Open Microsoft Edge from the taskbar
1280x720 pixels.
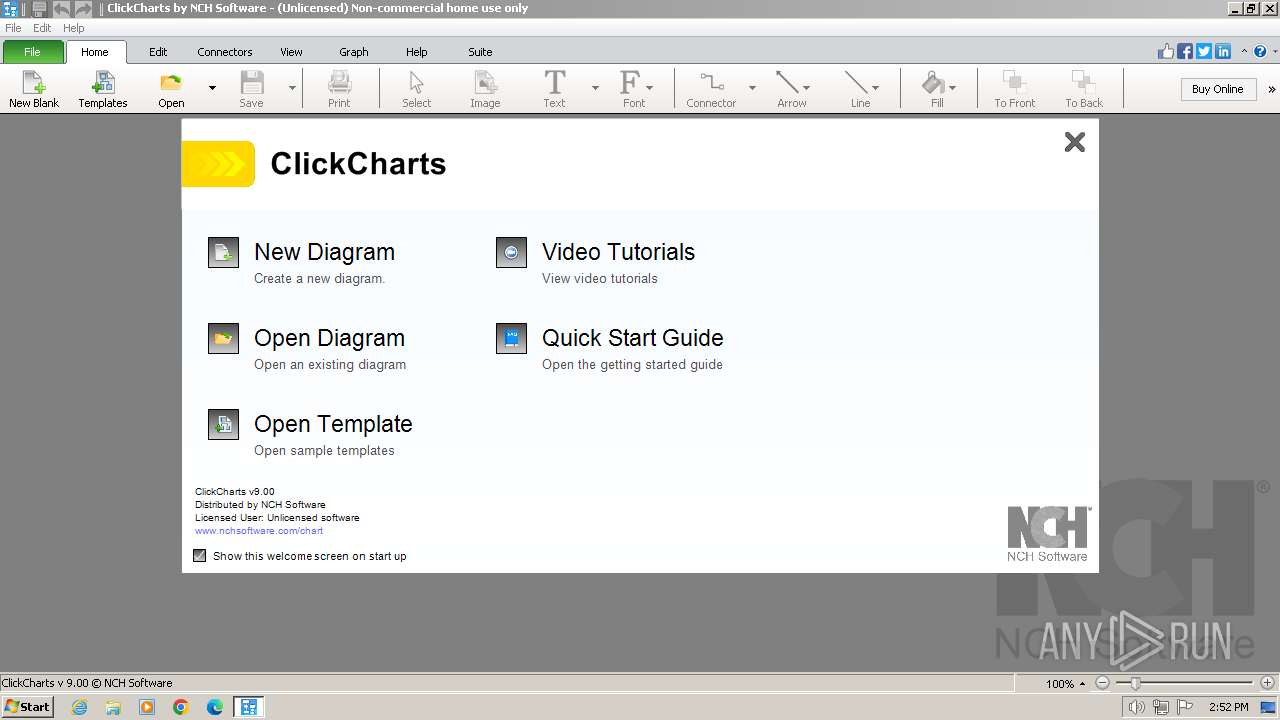(215, 707)
